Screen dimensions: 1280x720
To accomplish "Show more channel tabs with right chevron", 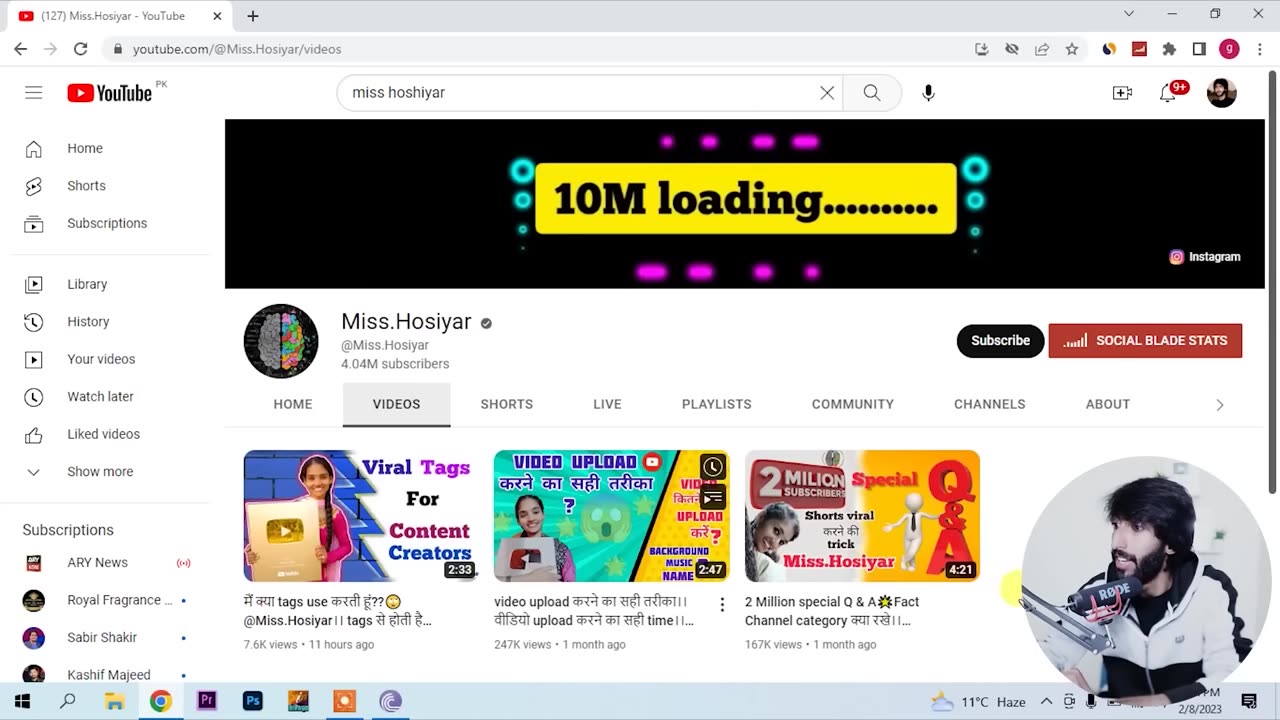I will [x=1220, y=405].
